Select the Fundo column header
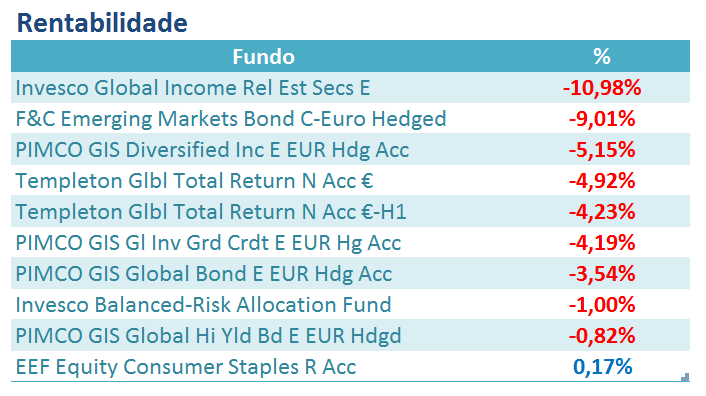 coord(263,57)
